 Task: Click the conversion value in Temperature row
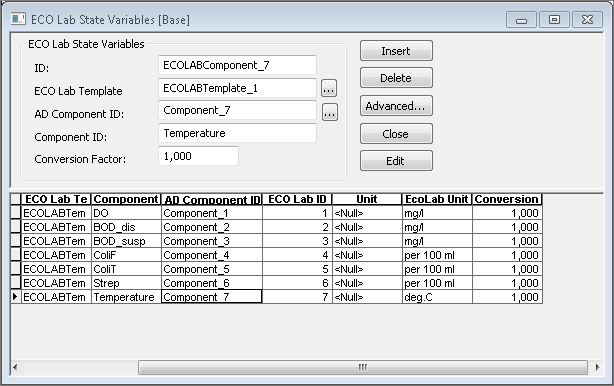click(507, 297)
